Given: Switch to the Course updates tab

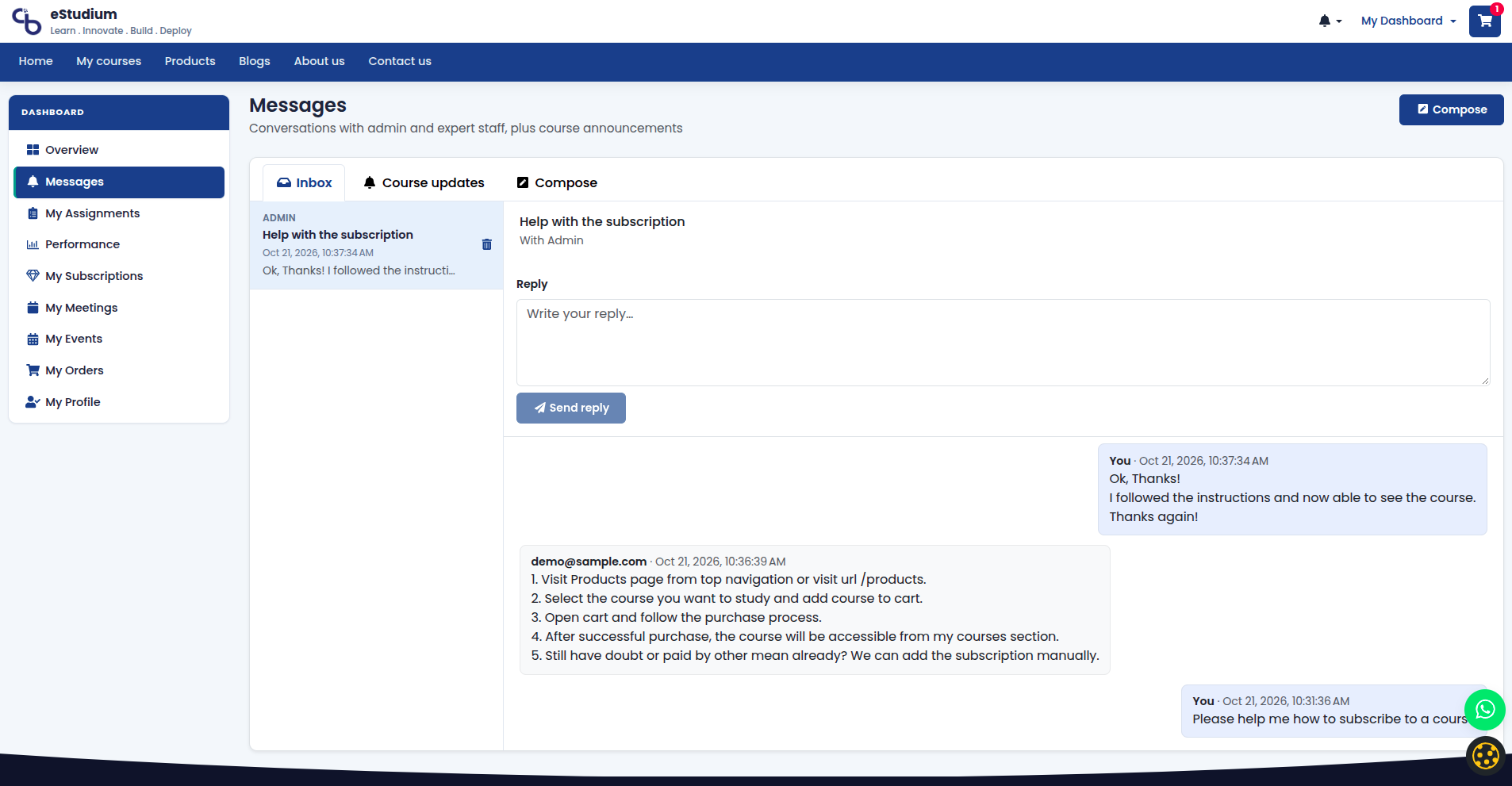Looking at the screenshot, I should (424, 183).
